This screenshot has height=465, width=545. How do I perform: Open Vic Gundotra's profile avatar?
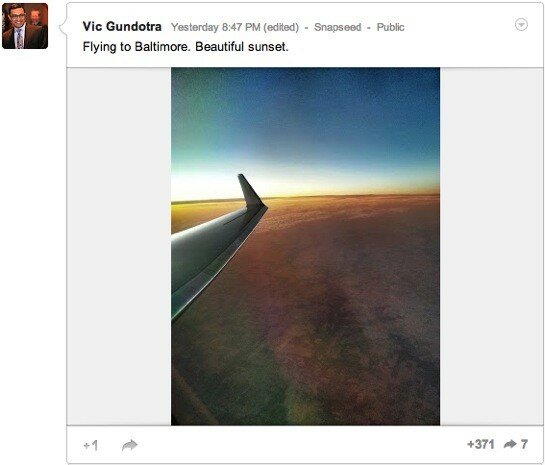(25, 26)
